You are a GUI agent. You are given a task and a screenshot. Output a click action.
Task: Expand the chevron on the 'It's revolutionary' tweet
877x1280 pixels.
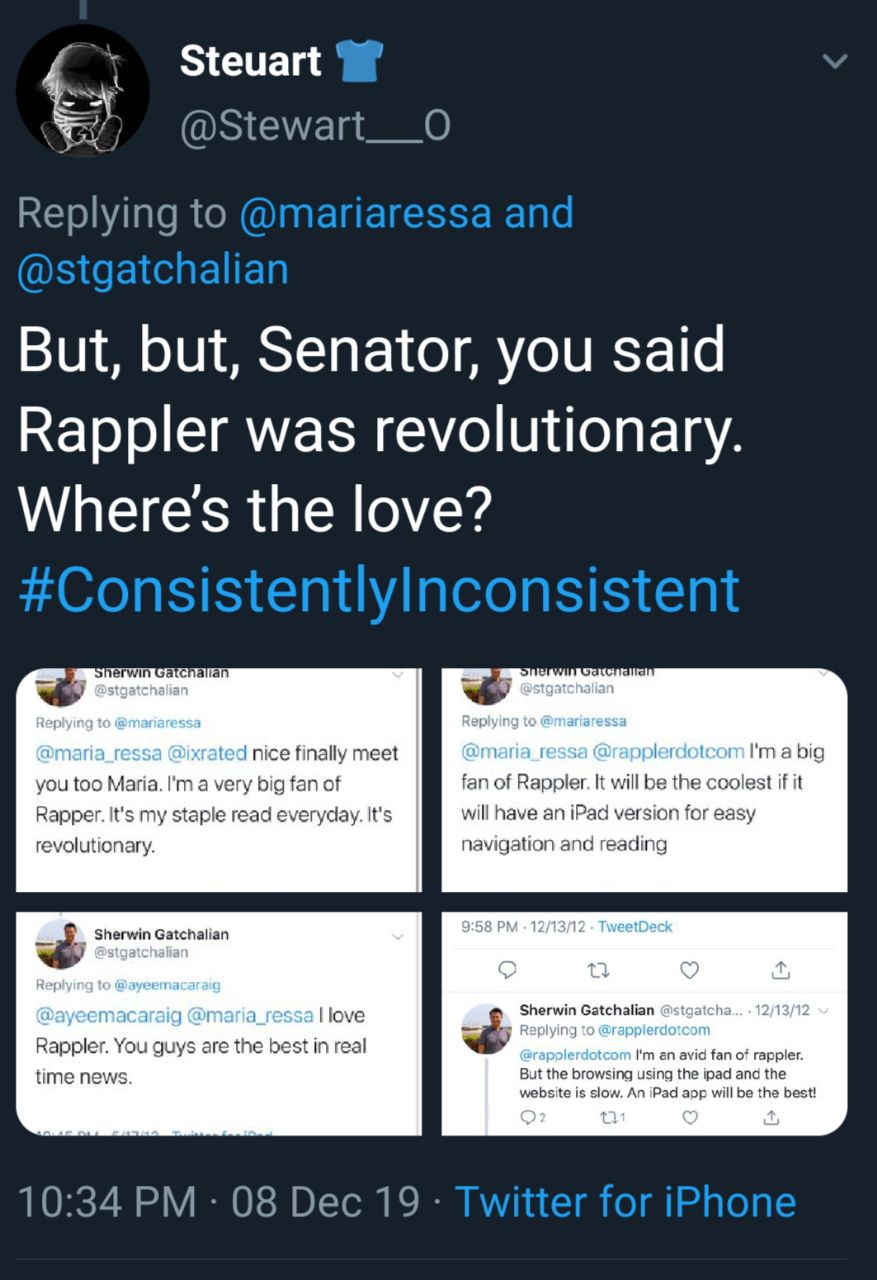click(397, 677)
